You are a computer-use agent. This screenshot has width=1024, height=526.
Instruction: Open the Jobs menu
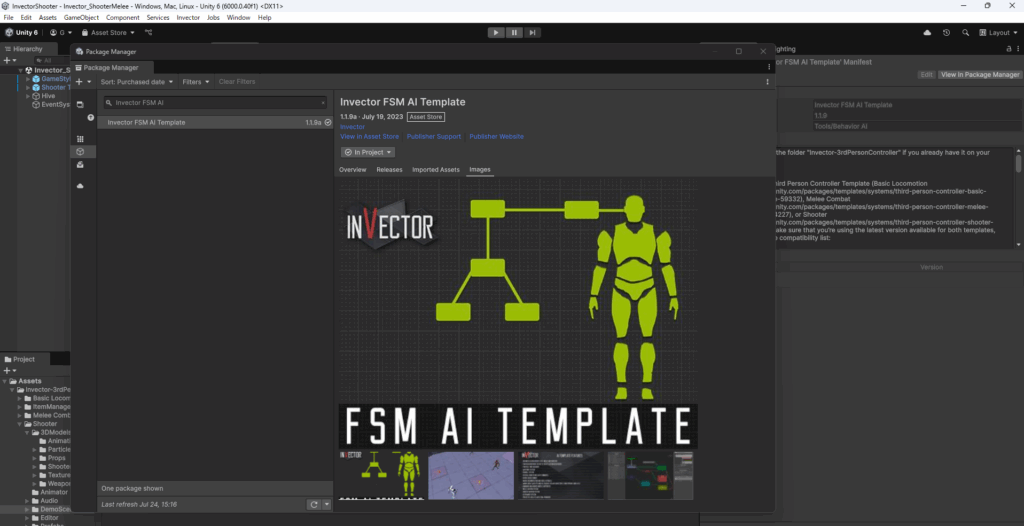click(213, 18)
